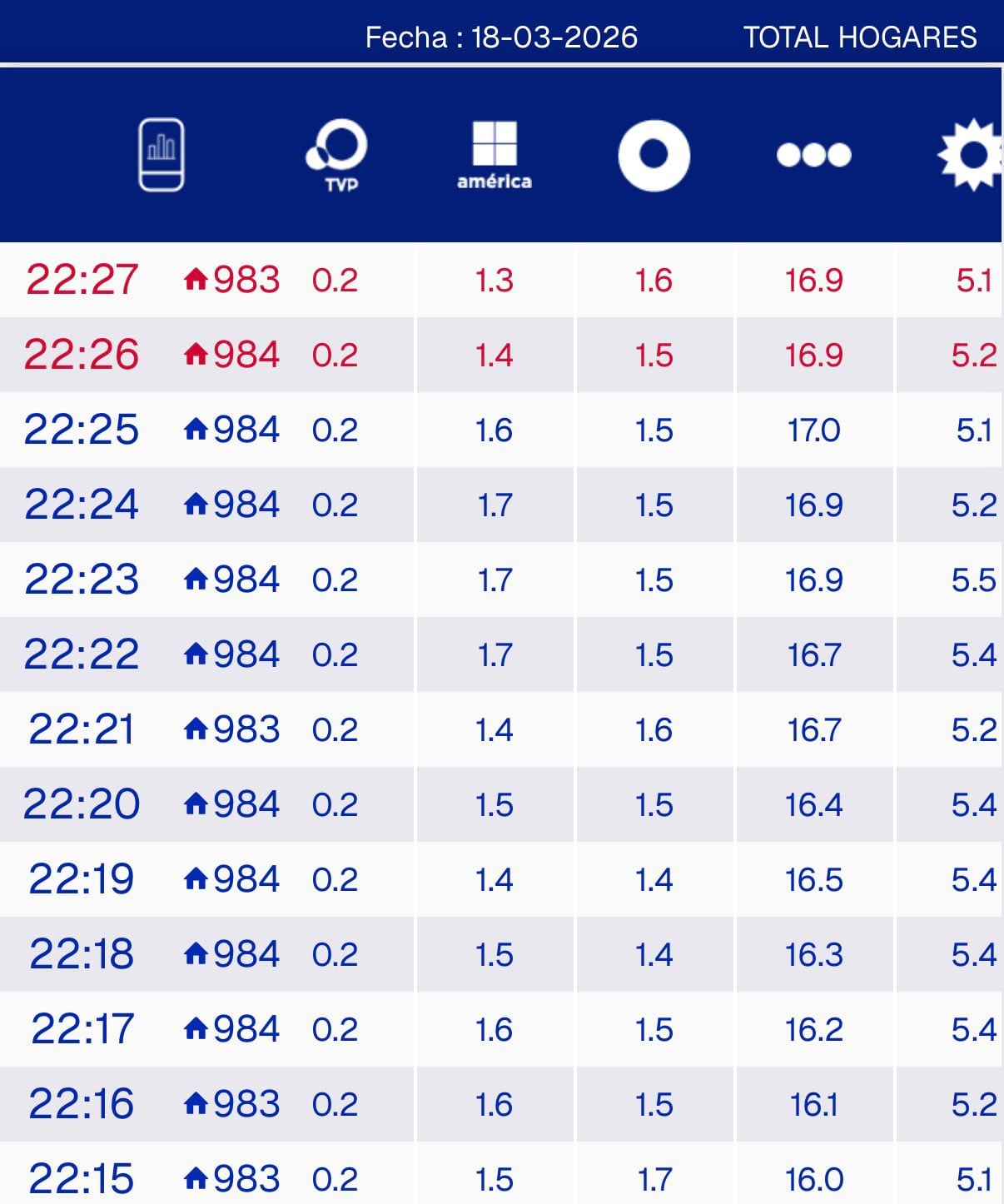The image size is (1004, 1204).
Task: Click the 17.0 rating at 22:25
Action: tap(813, 430)
